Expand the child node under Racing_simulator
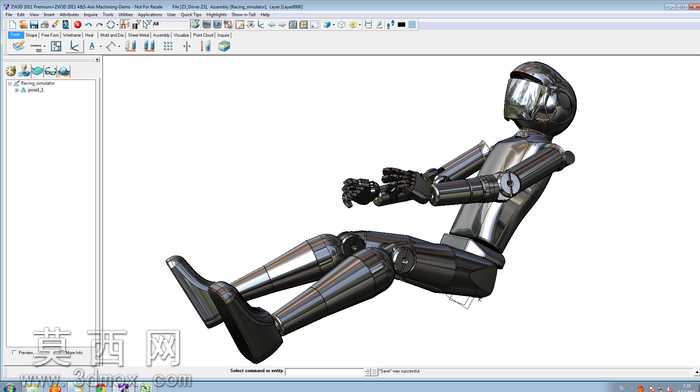 17,90
